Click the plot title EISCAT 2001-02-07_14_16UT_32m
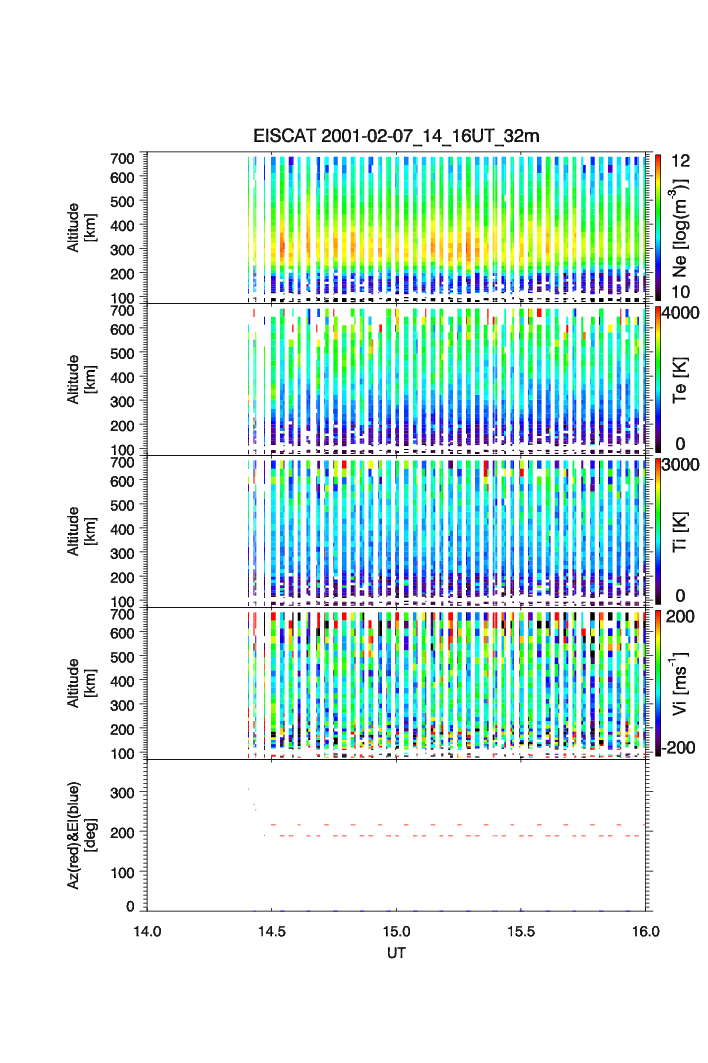The width and height of the screenshot is (708, 1063). pos(396,136)
